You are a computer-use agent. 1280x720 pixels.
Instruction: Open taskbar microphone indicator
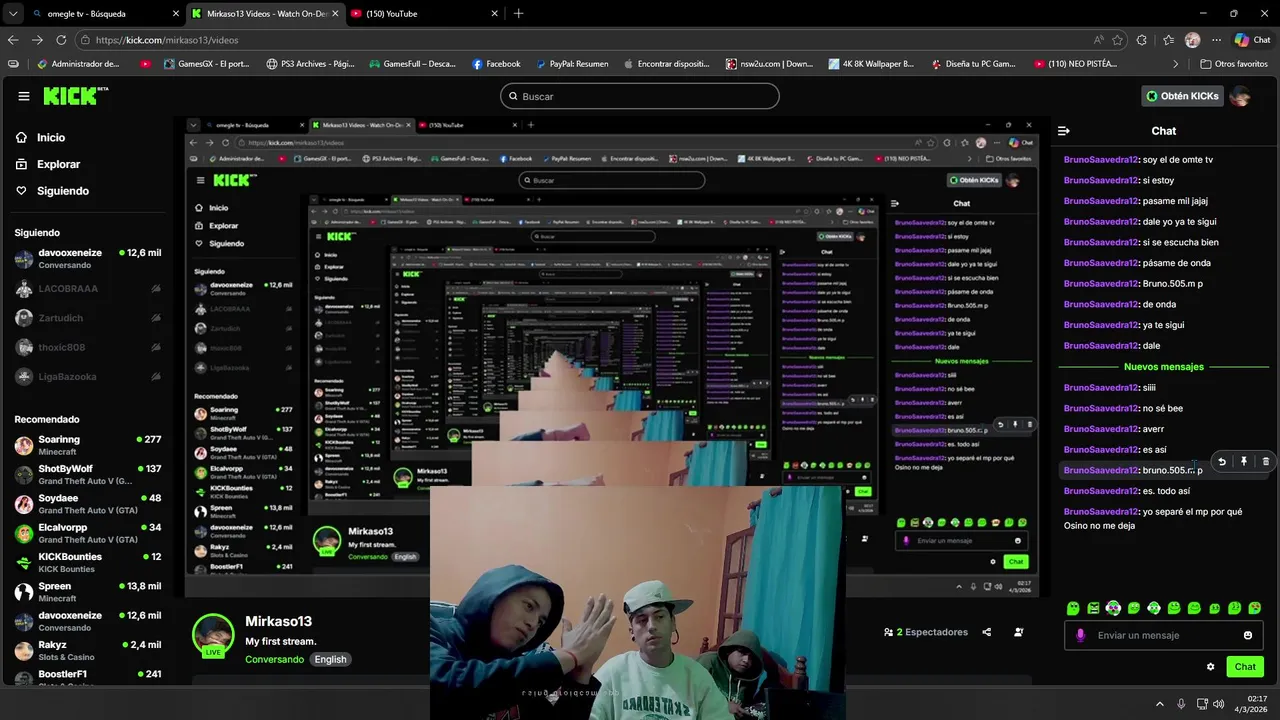pyautogui.click(x=1181, y=704)
